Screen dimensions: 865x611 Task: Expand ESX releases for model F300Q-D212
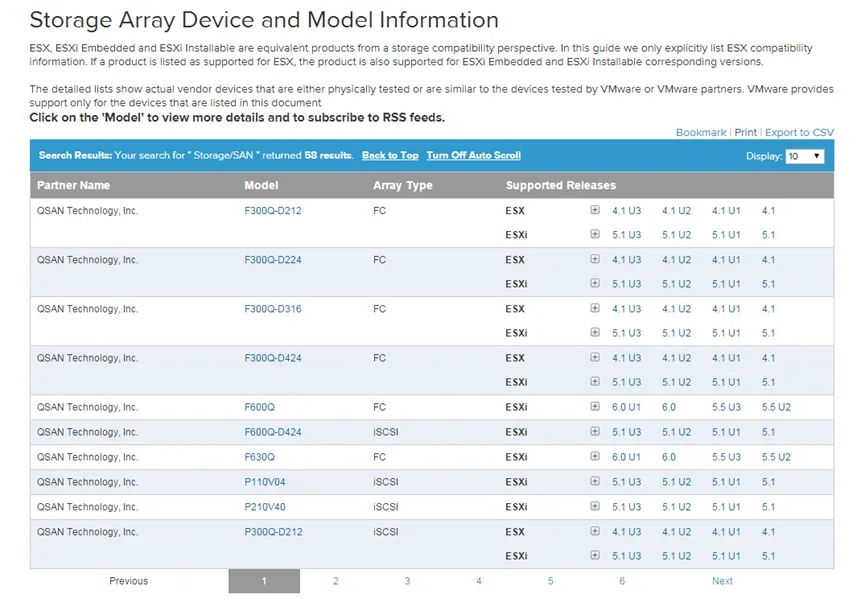pyautogui.click(x=595, y=210)
